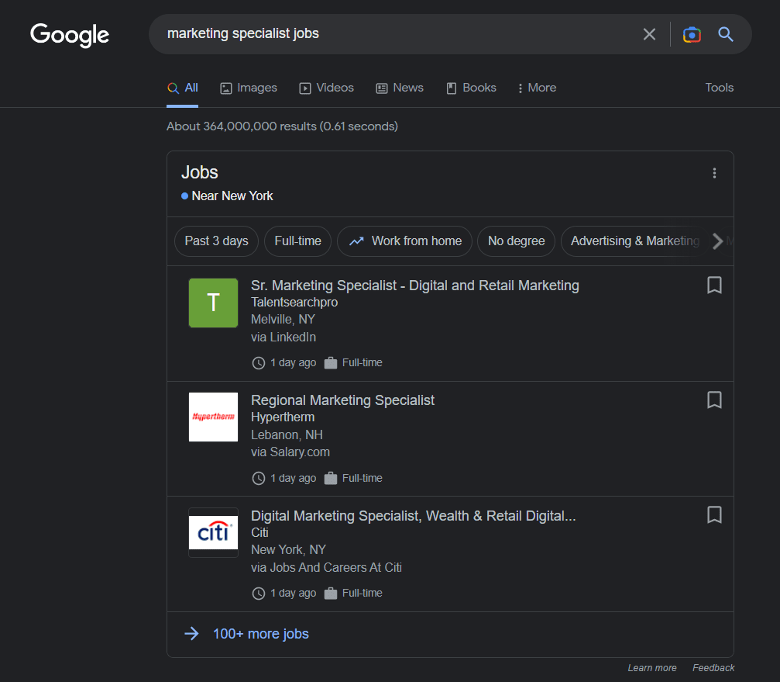Click the Melville, NY location text
The width and height of the screenshot is (780, 685).
(x=283, y=320)
